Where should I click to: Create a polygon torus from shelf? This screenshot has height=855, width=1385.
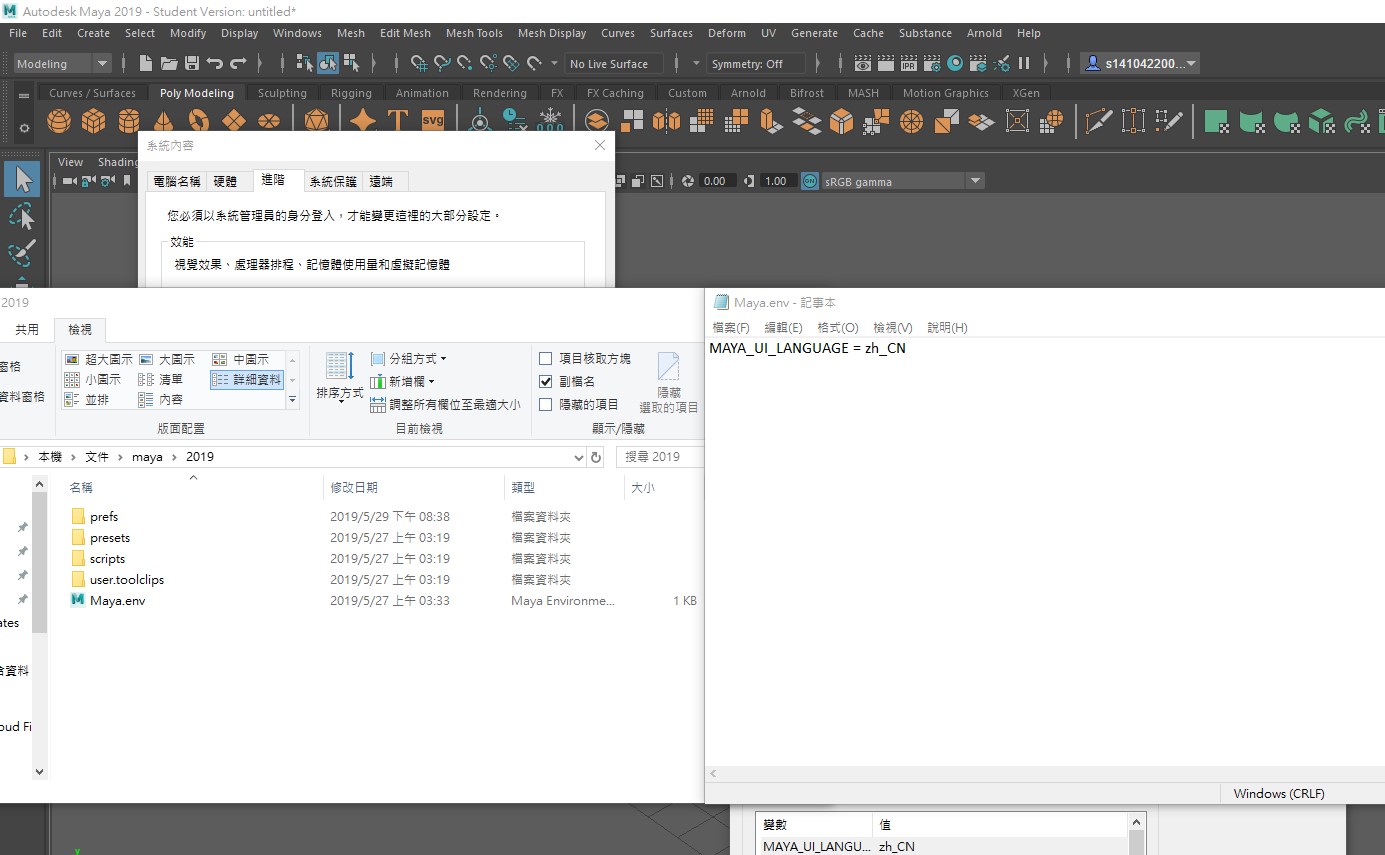199,121
